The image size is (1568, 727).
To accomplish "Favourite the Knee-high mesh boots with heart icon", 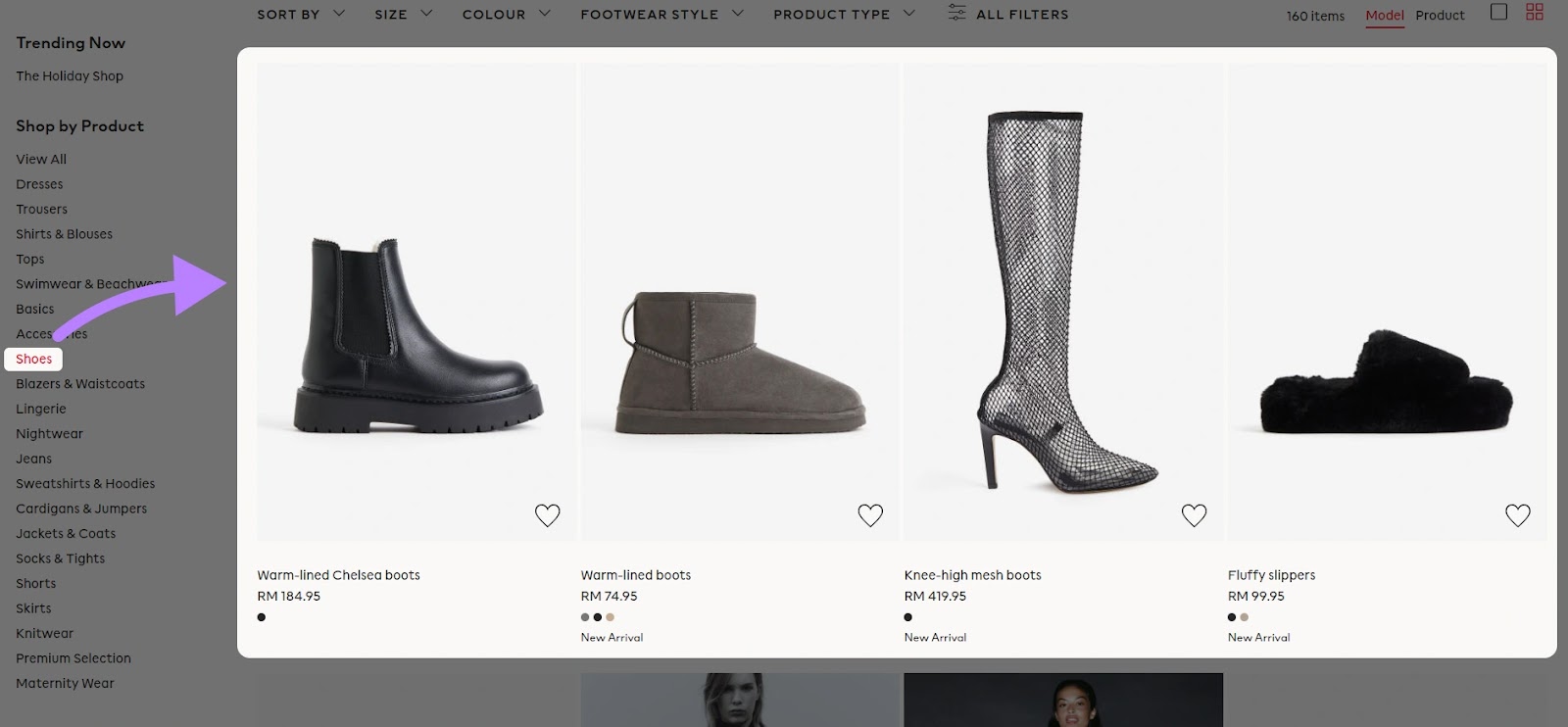I will pyautogui.click(x=1194, y=513).
